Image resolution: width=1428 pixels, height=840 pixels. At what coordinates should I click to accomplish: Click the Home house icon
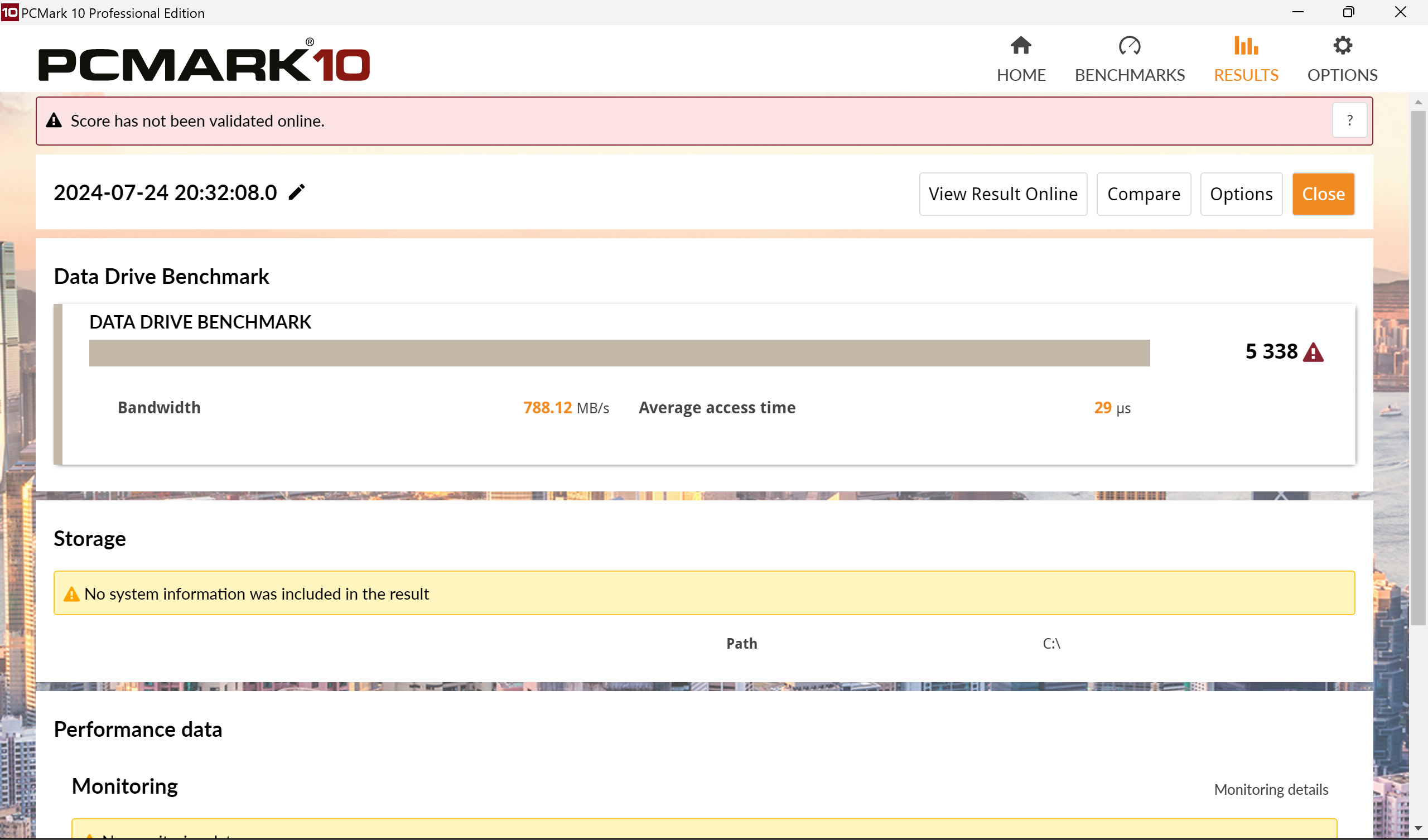(x=1021, y=45)
